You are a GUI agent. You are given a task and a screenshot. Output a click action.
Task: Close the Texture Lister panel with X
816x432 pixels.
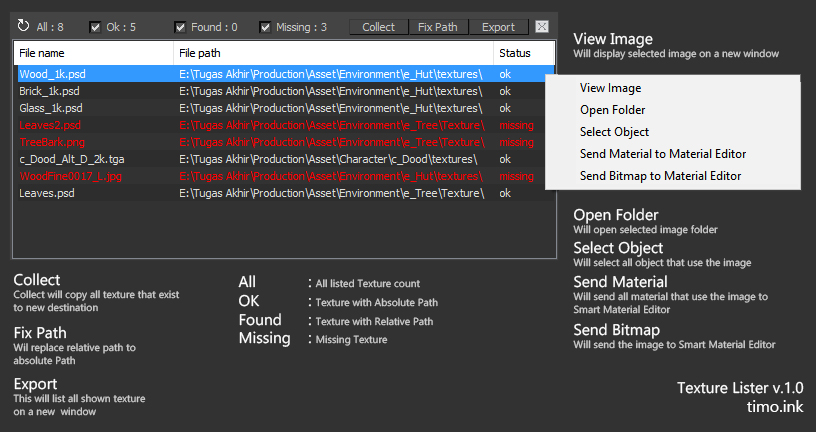point(541,27)
